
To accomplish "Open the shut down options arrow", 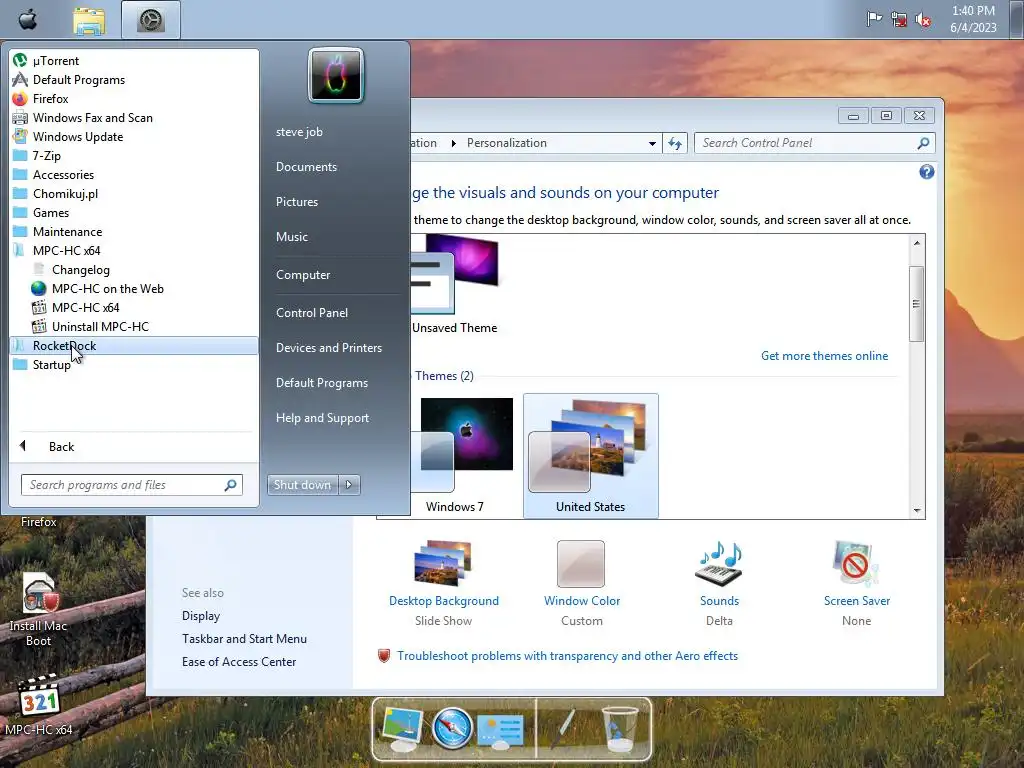I will [349, 485].
